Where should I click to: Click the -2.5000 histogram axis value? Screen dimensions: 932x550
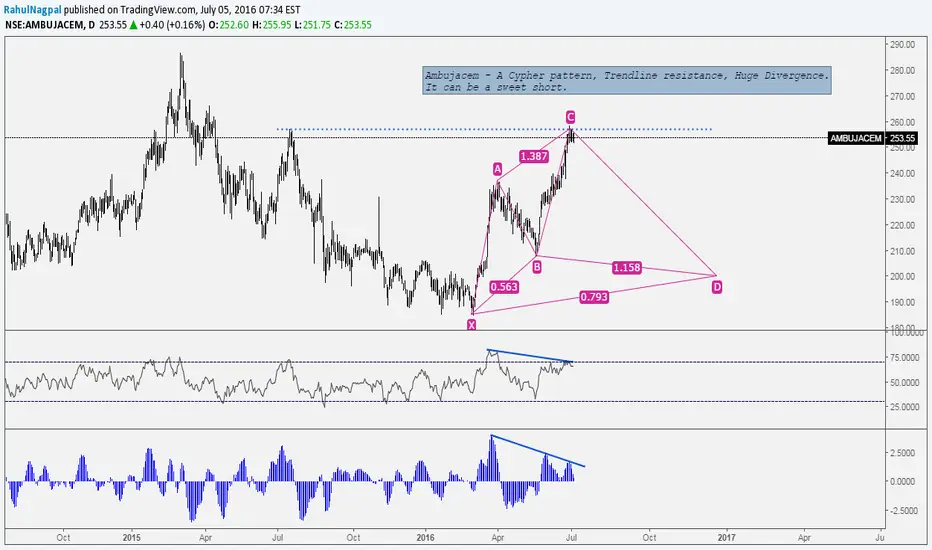coord(903,511)
